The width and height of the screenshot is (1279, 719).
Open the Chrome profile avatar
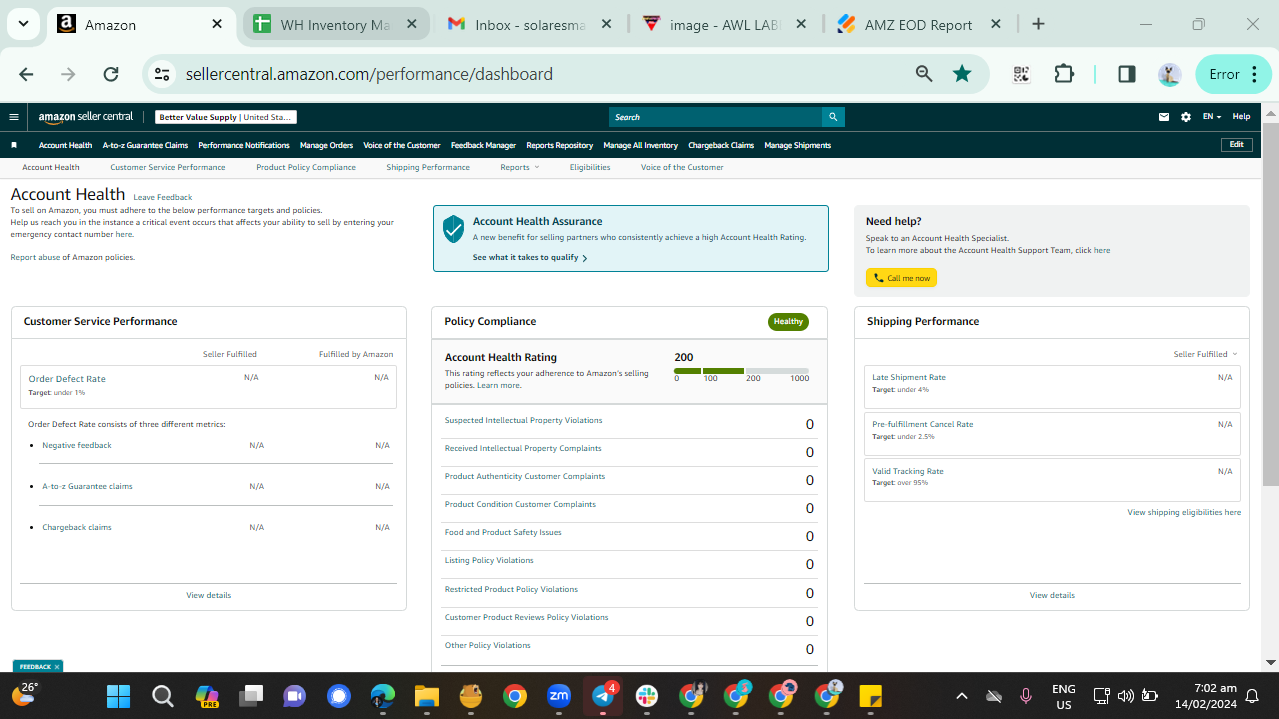1170,74
